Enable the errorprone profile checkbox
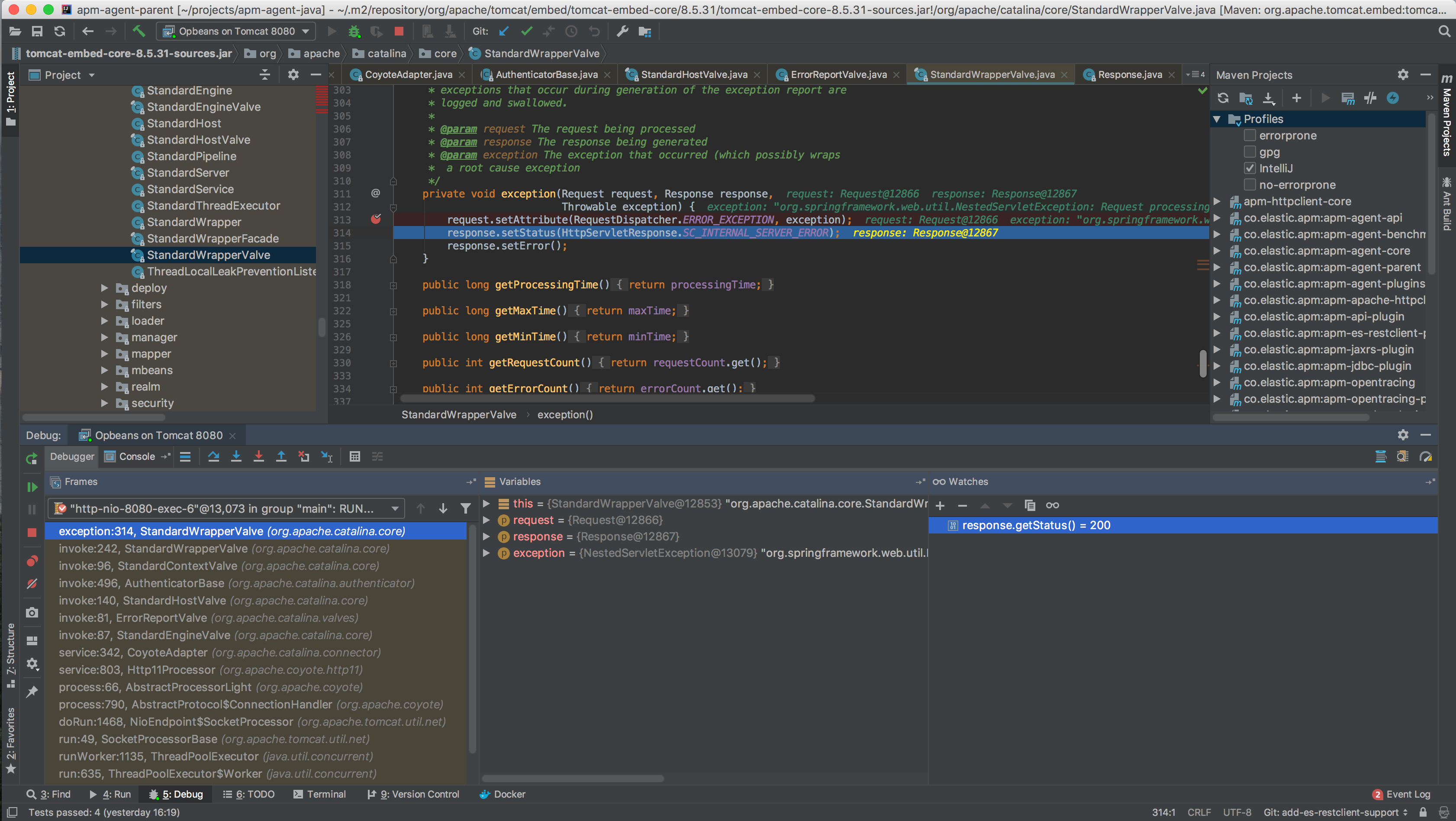The height and width of the screenshot is (821, 1456). 1250,136
